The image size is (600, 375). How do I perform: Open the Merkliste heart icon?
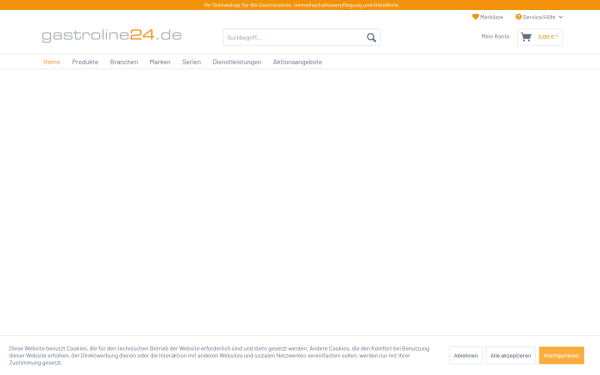(475, 17)
